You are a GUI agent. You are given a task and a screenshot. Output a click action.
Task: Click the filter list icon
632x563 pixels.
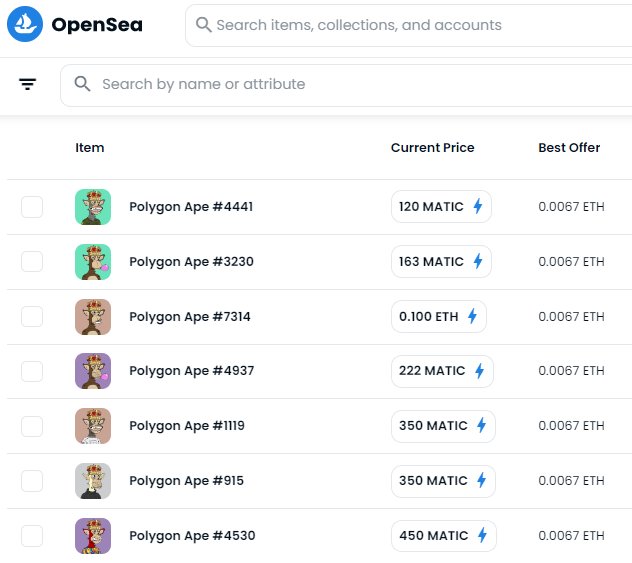click(x=27, y=84)
